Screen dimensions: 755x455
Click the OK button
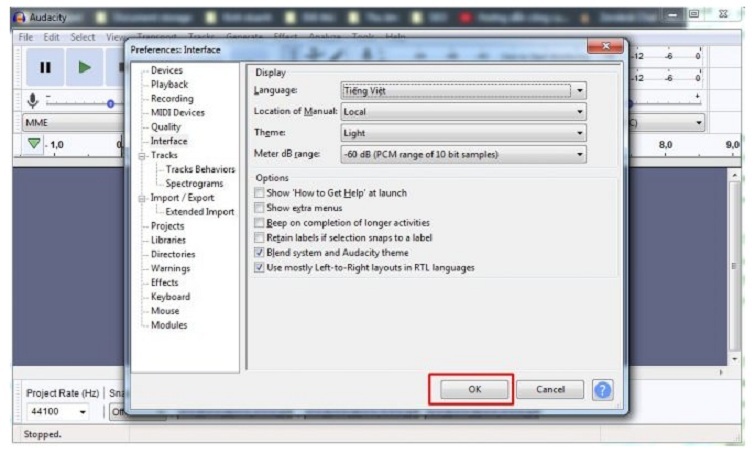pyautogui.click(x=473, y=390)
